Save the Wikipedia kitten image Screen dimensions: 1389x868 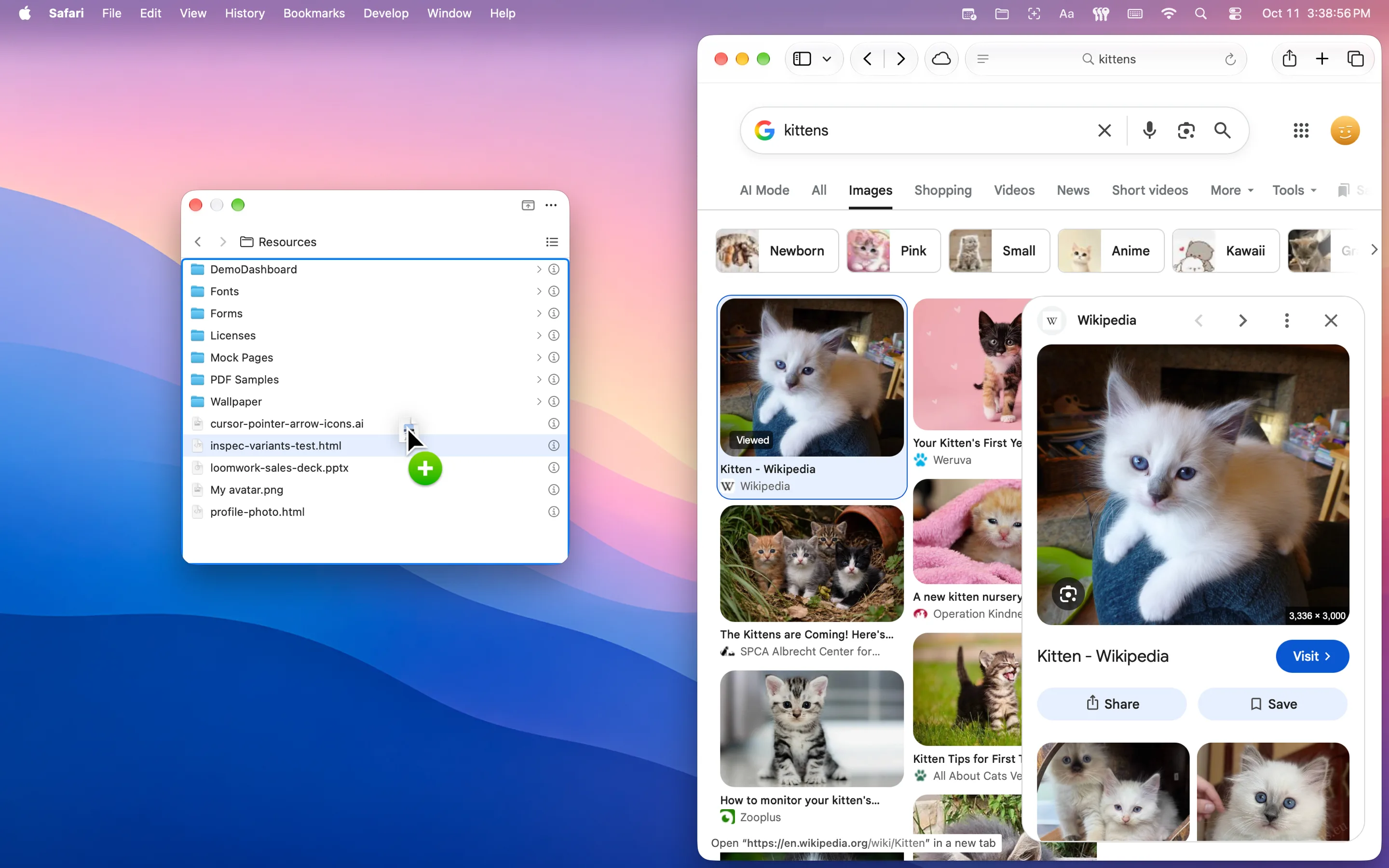point(1272,703)
